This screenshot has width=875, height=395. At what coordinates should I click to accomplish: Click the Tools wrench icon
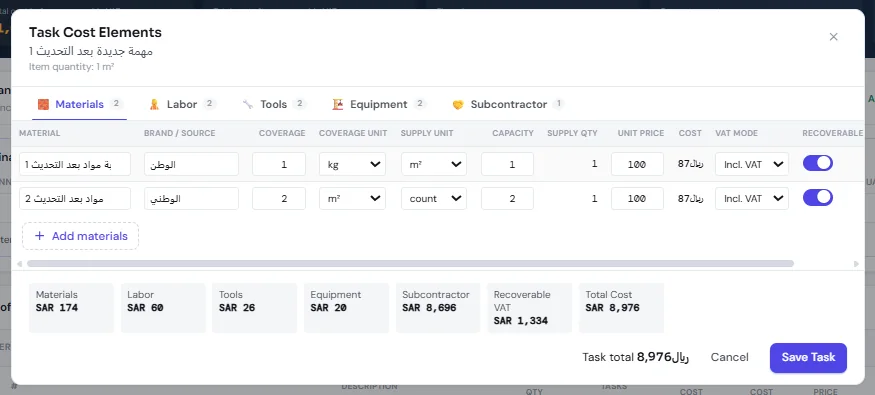coord(248,104)
